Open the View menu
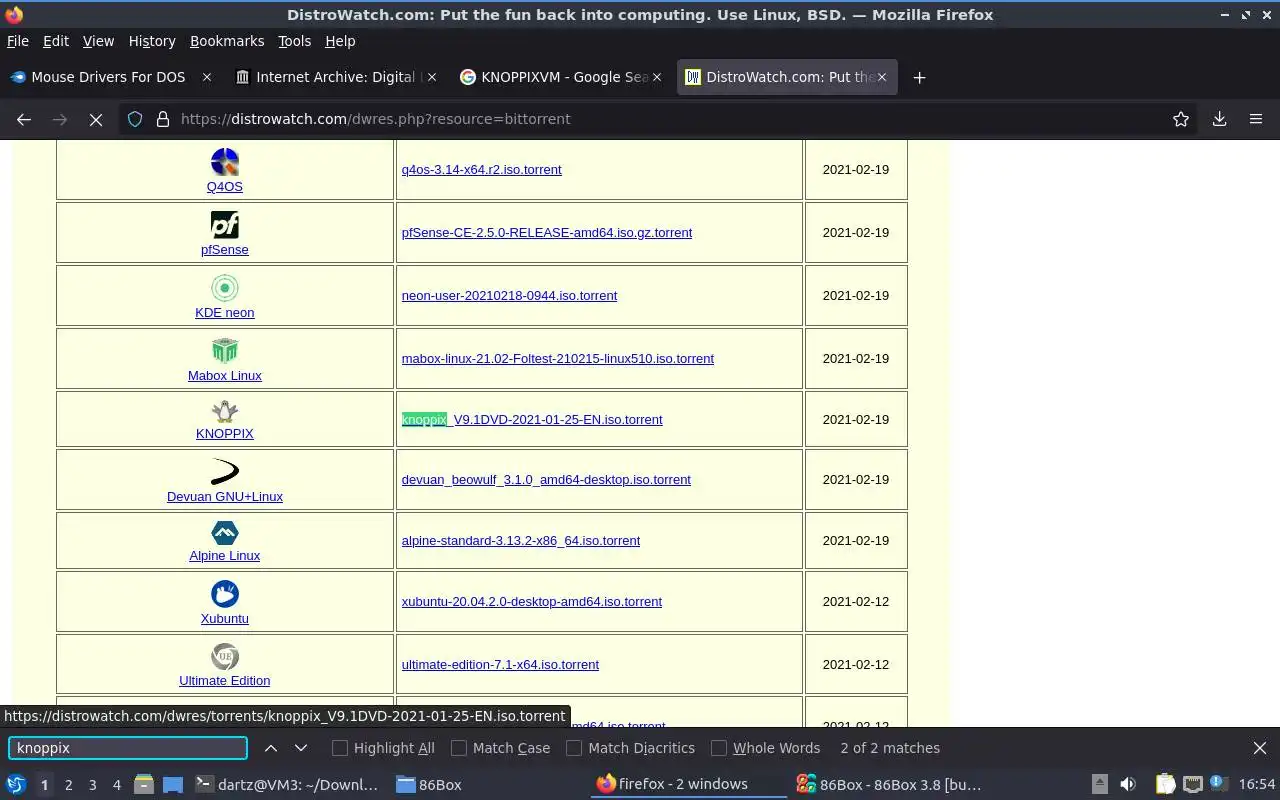The height and width of the screenshot is (800, 1280). tap(98, 41)
